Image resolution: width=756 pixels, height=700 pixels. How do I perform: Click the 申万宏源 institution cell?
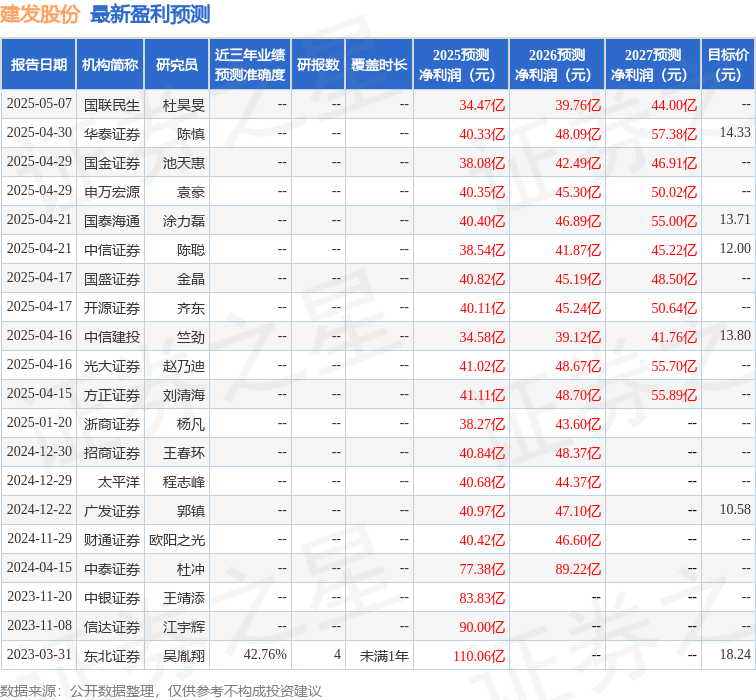(x=112, y=192)
